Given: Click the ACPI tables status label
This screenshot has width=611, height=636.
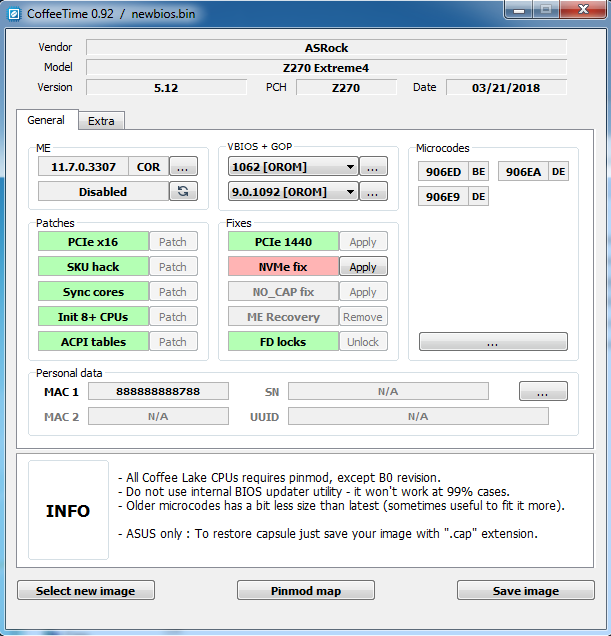Looking at the screenshot, I should click(93, 342).
